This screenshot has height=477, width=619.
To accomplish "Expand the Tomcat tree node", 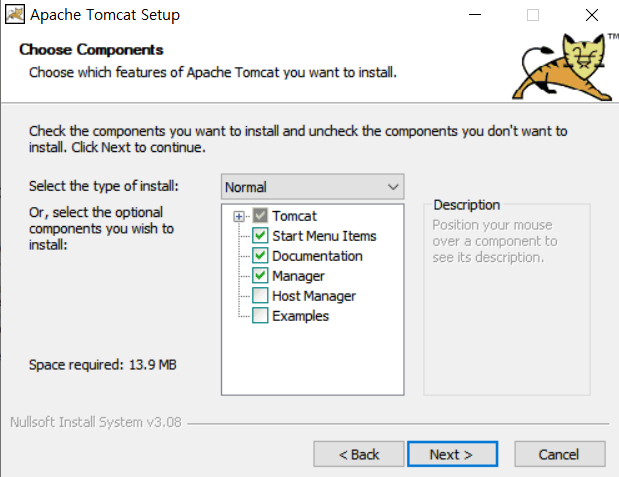I will (238, 216).
